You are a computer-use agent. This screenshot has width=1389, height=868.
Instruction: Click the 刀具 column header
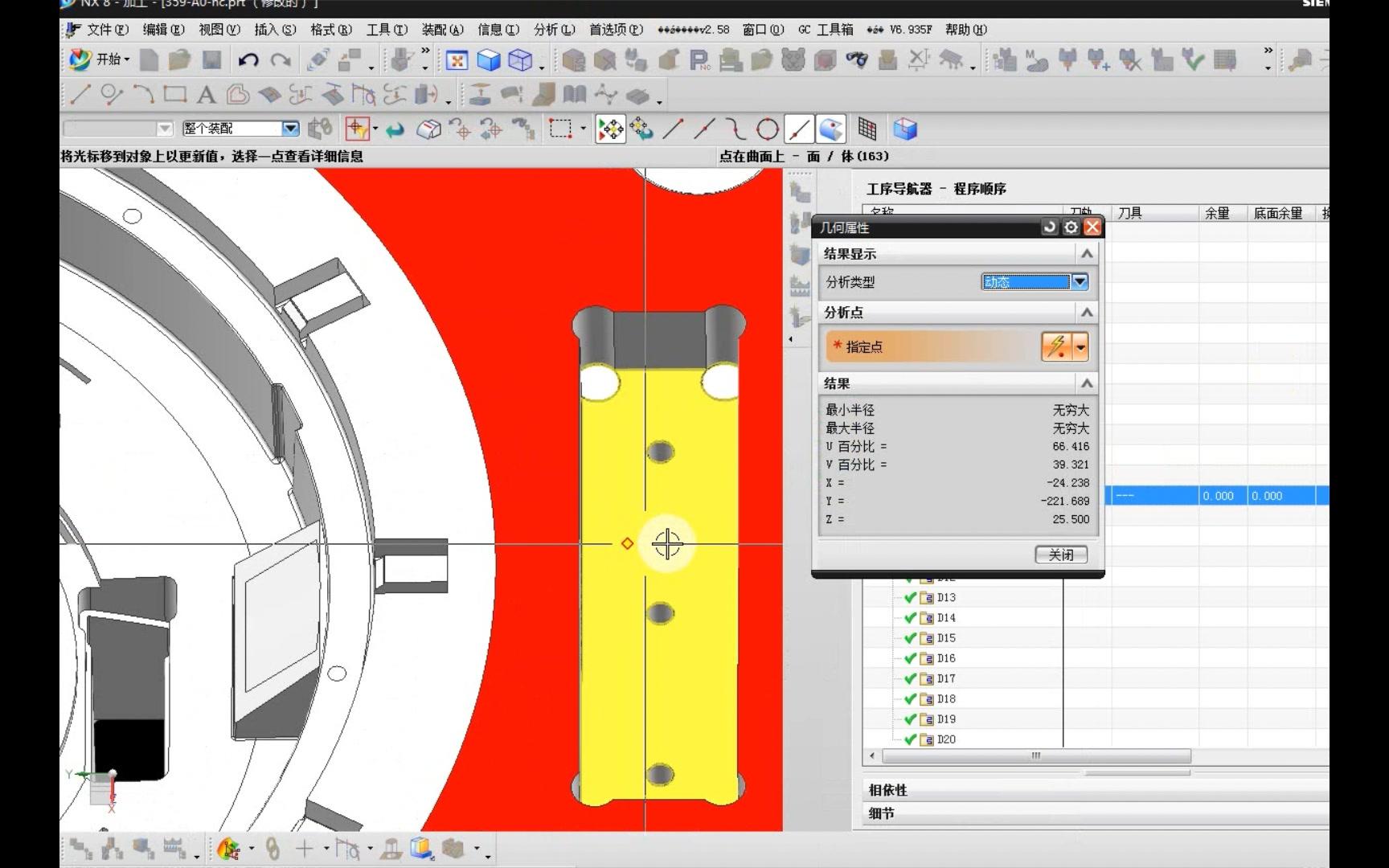(x=1154, y=213)
